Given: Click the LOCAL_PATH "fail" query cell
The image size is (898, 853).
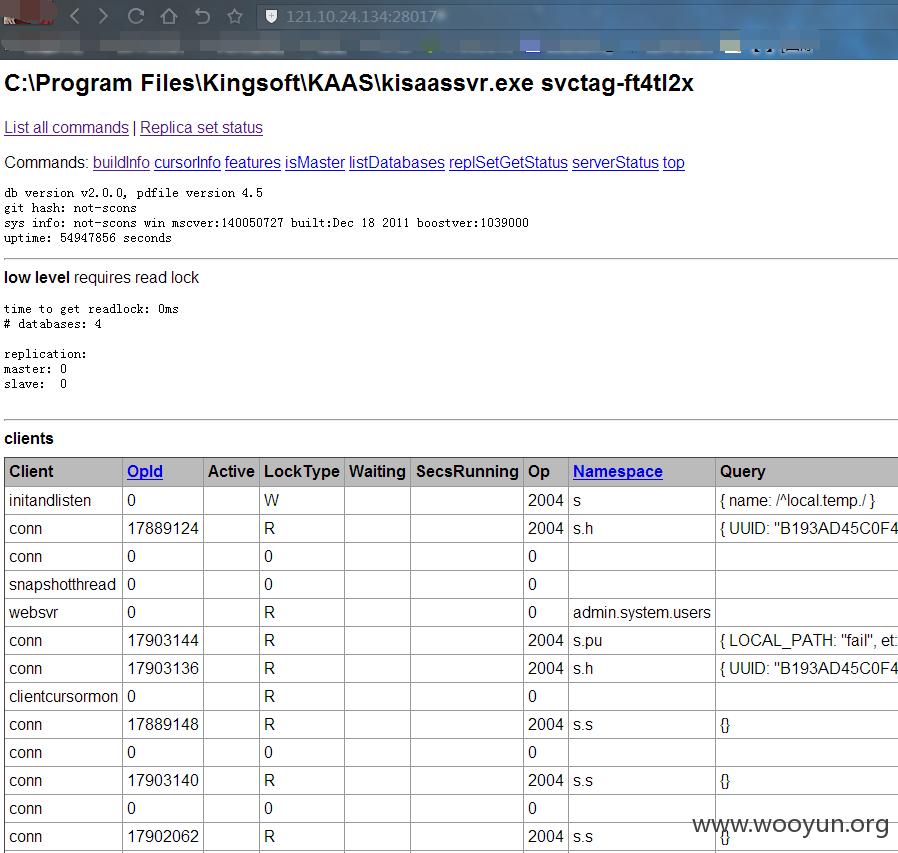Looking at the screenshot, I should [807, 640].
